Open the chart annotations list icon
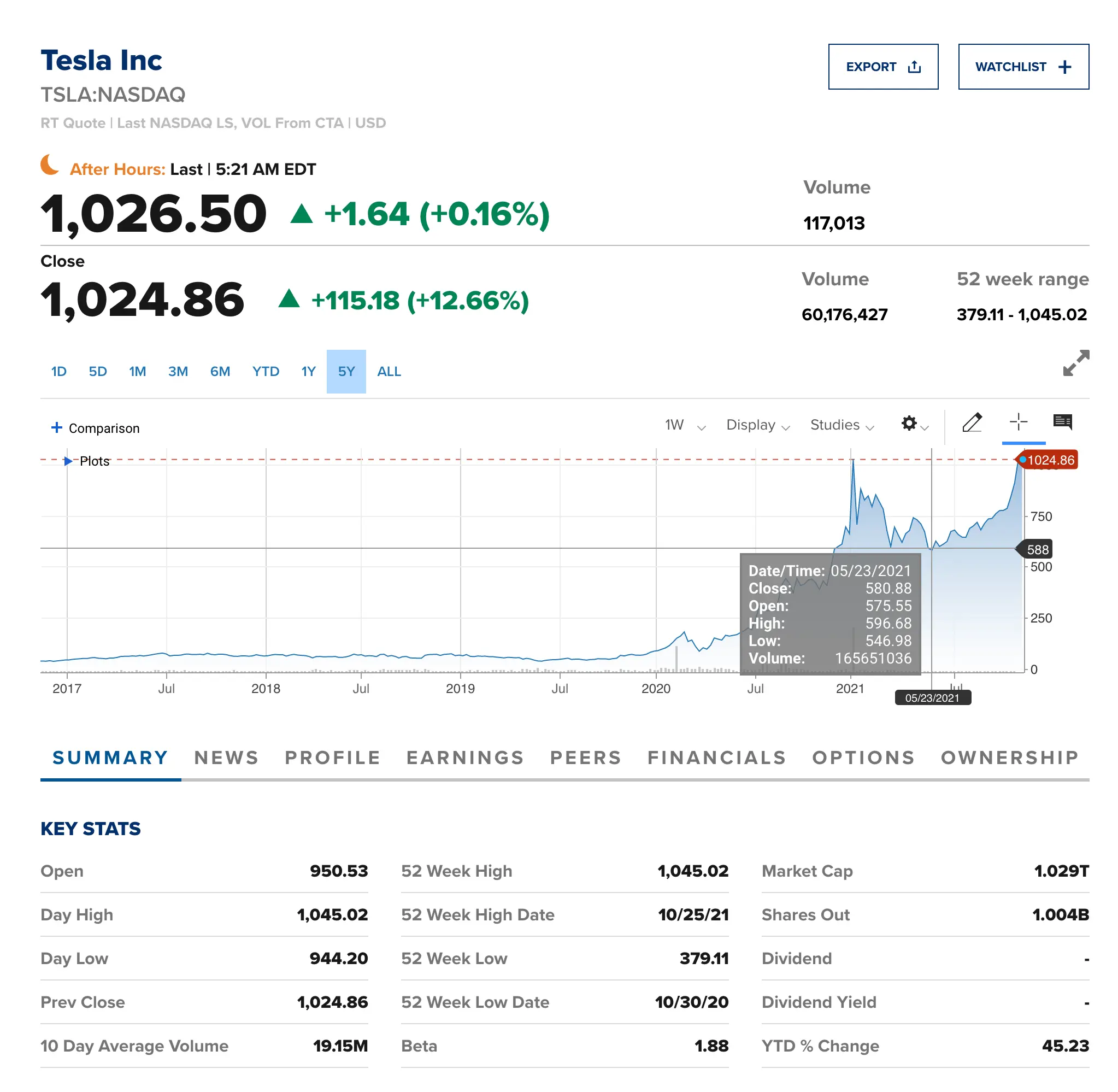 click(x=1062, y=421)
